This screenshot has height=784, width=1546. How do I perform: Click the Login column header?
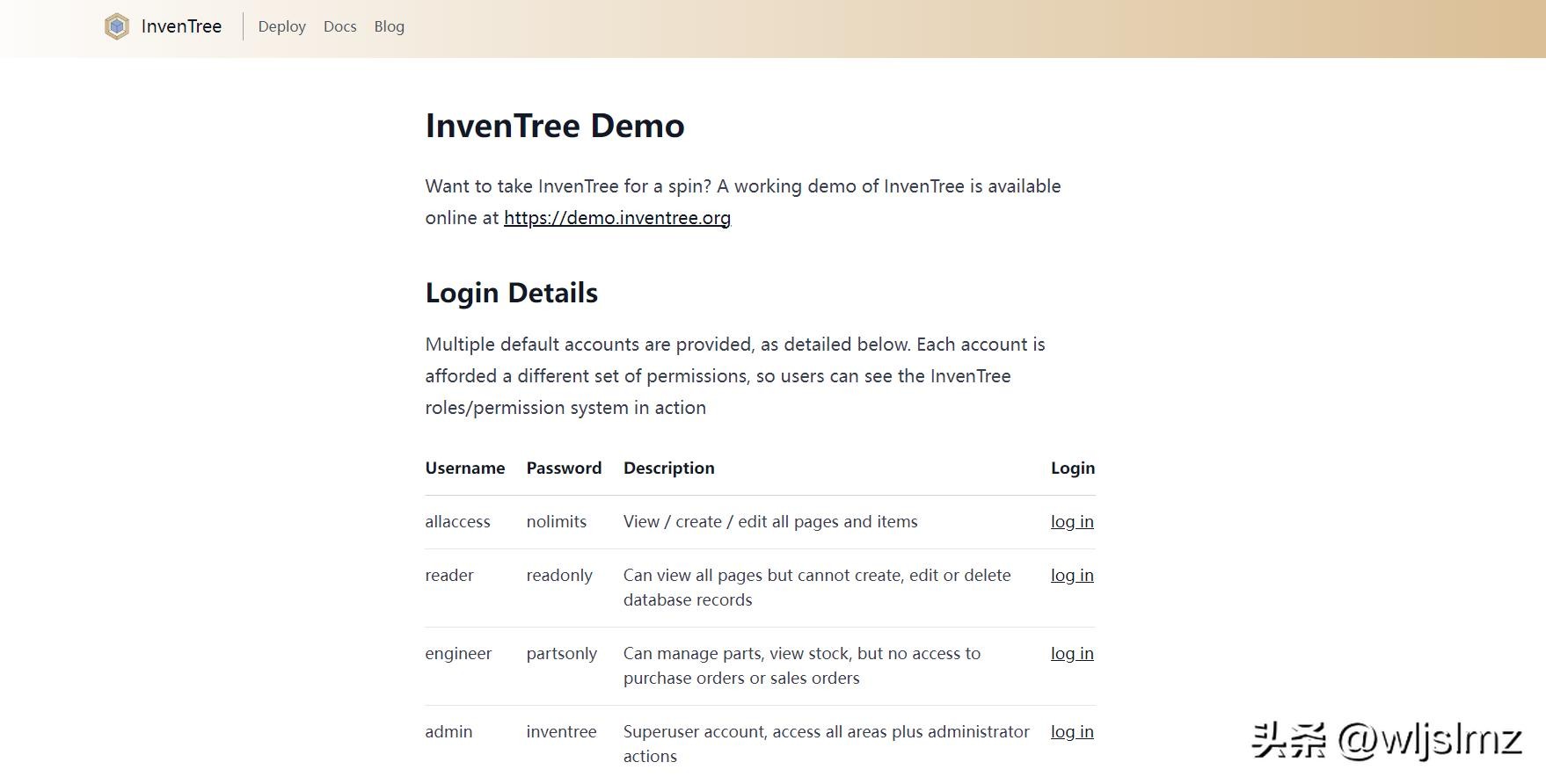coord(1072,468)
